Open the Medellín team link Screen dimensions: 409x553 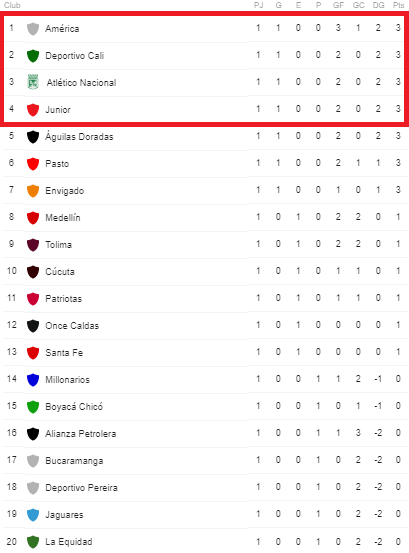[63, 218]
